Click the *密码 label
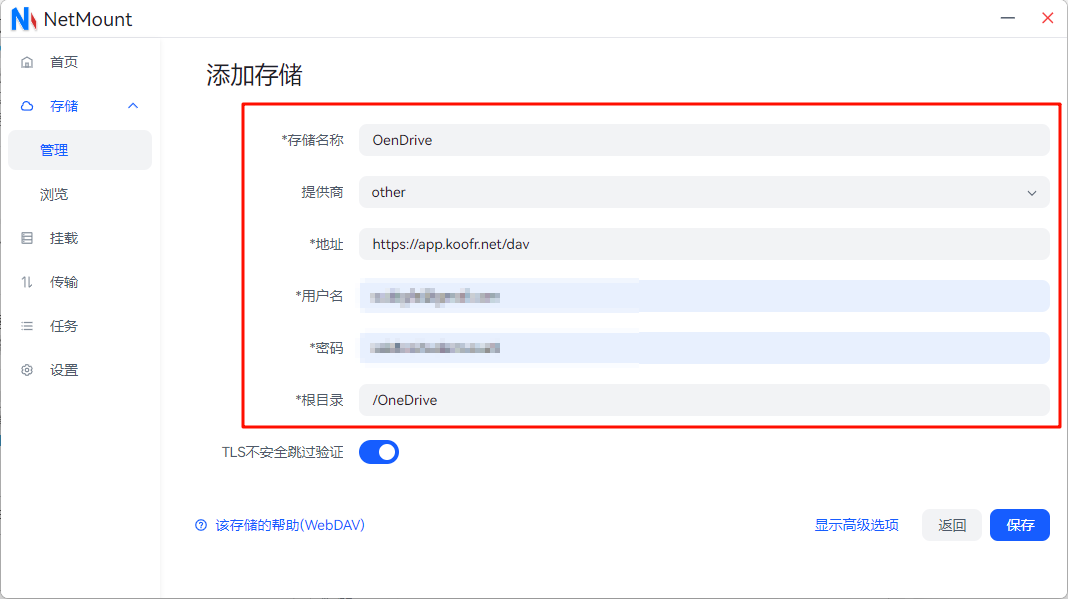The width and height of the screenshot is (1068, 599). (x=326, y=348)
